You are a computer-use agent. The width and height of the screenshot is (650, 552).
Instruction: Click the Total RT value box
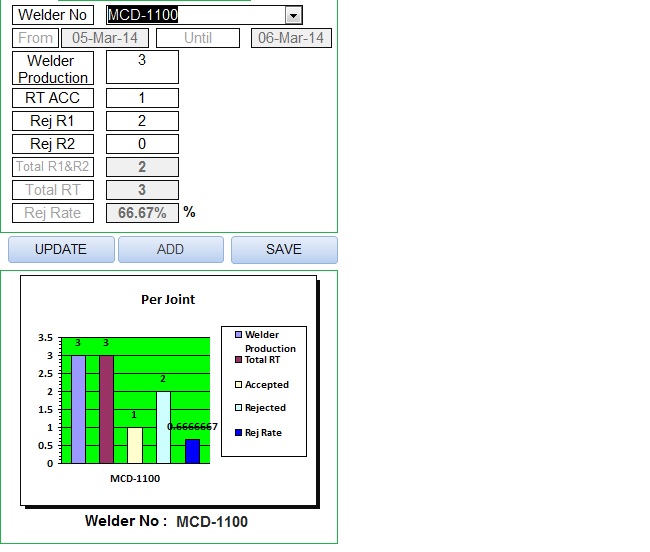142,190
